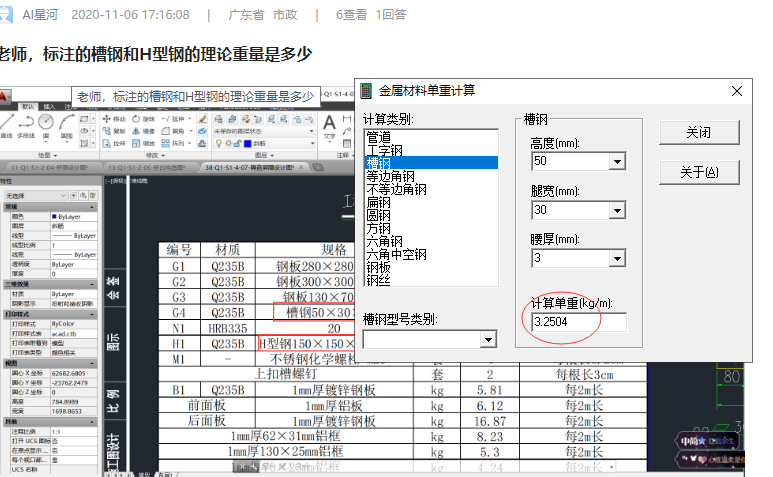Click the Text (文字) annotation tool

pyautogui.click(x=329, y=127)
